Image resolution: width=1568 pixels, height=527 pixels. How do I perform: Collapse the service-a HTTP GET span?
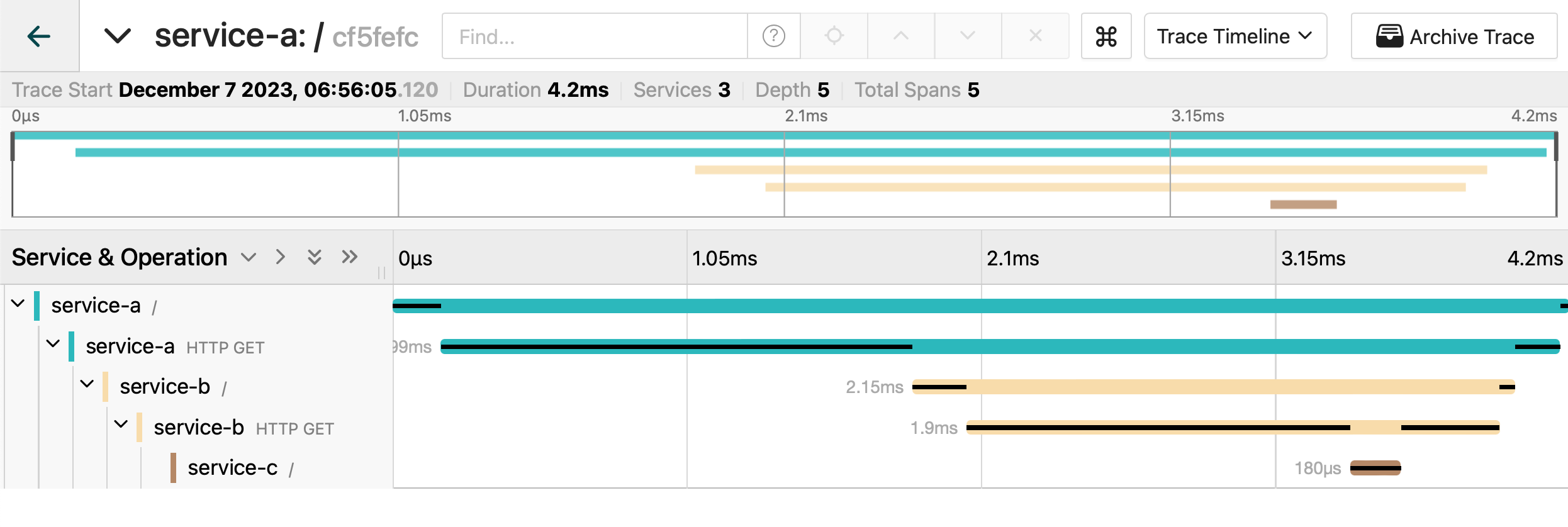[x=53, y=345]
